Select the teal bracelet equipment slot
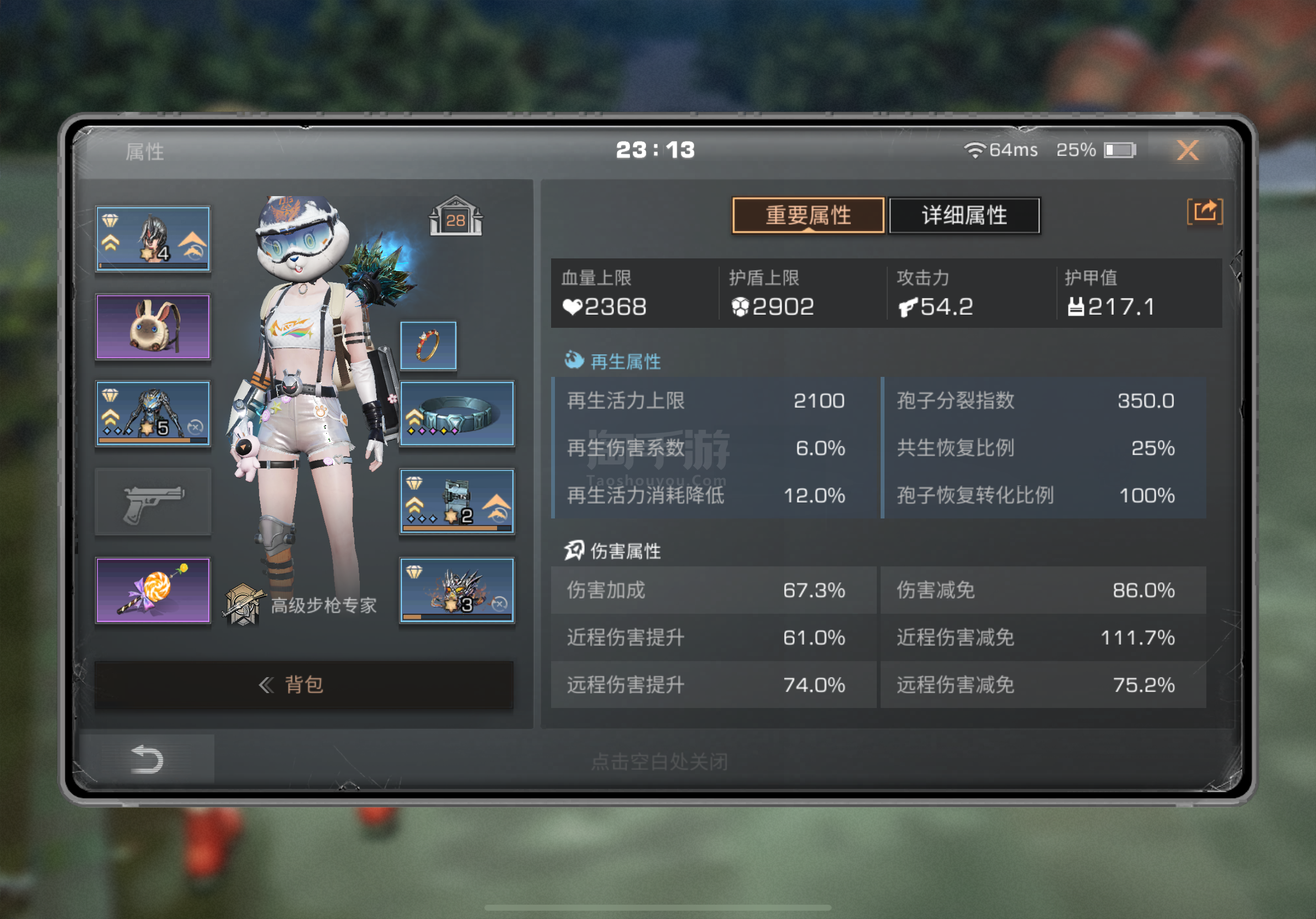Image resolution: width=1316 pixels, height=919 pixels. pos(457,413)
